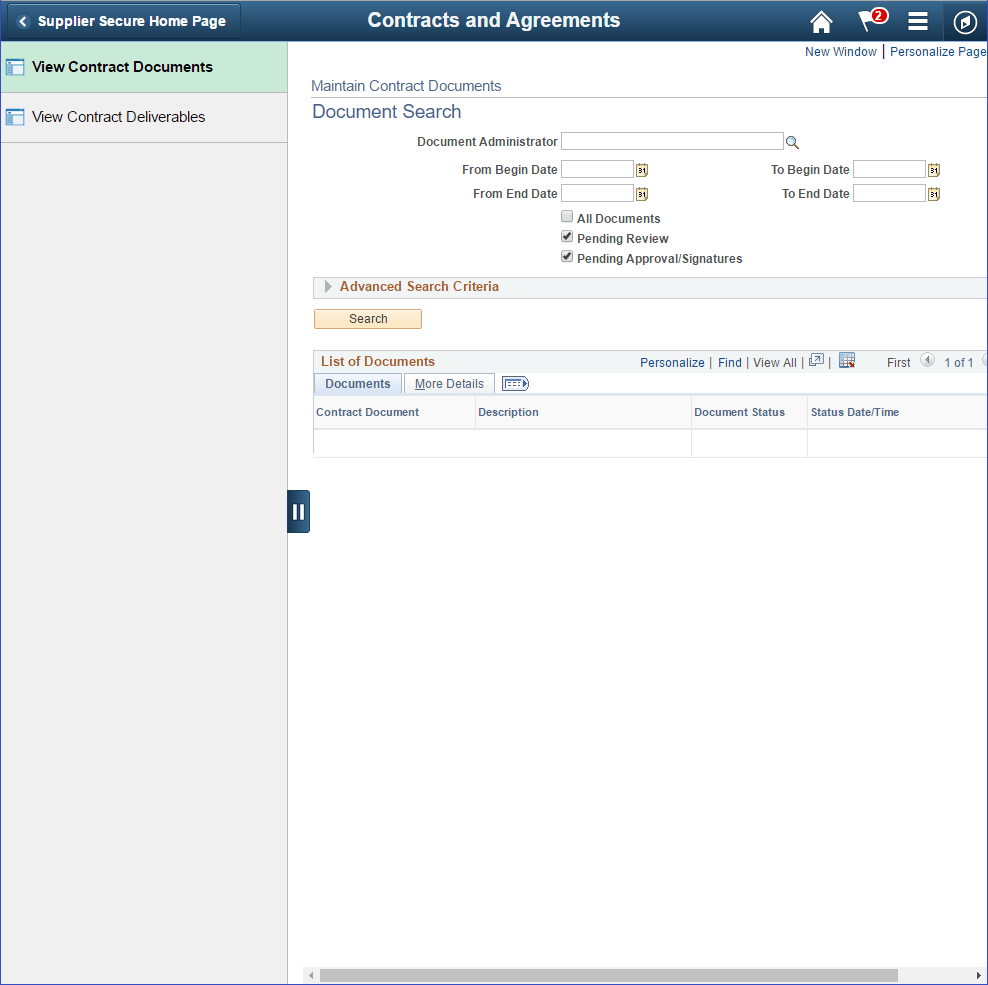Uncheck Pending Review

[567, 236]
